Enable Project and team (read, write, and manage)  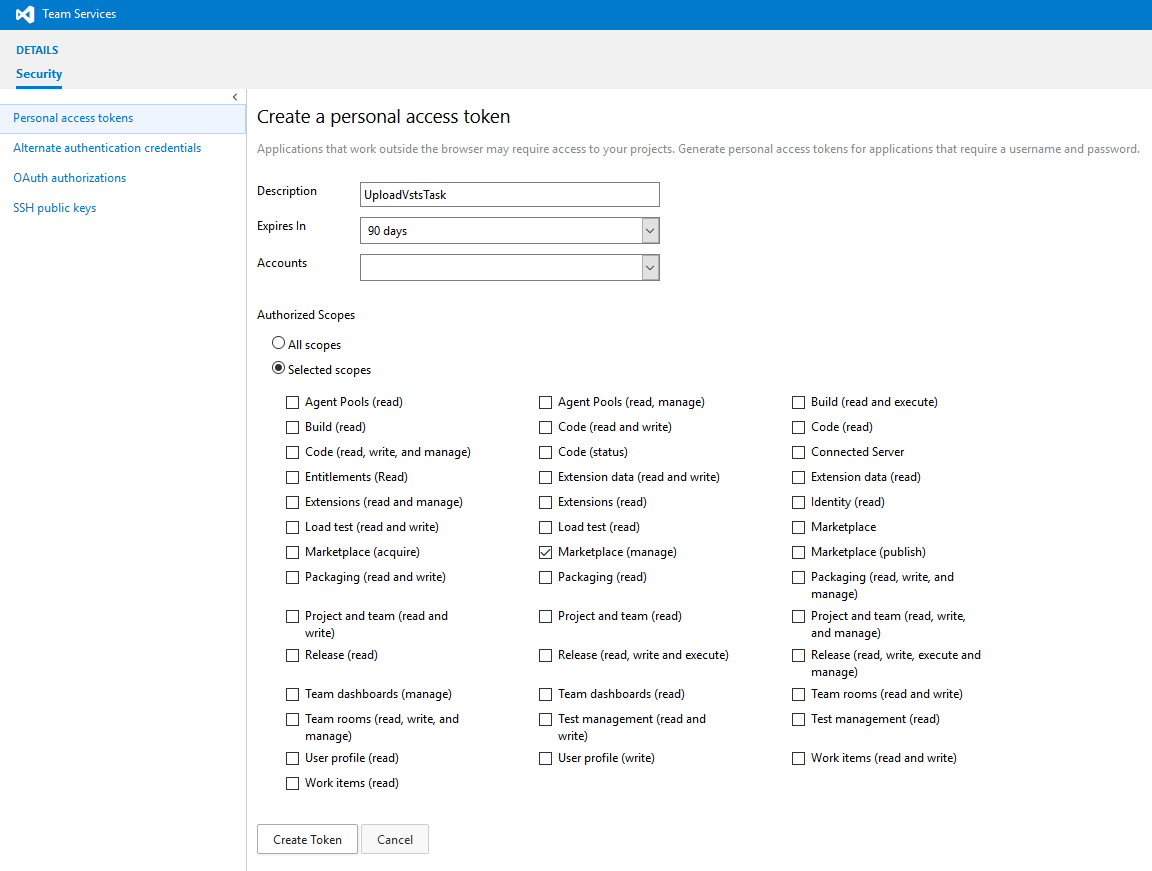tap(799, 617)
